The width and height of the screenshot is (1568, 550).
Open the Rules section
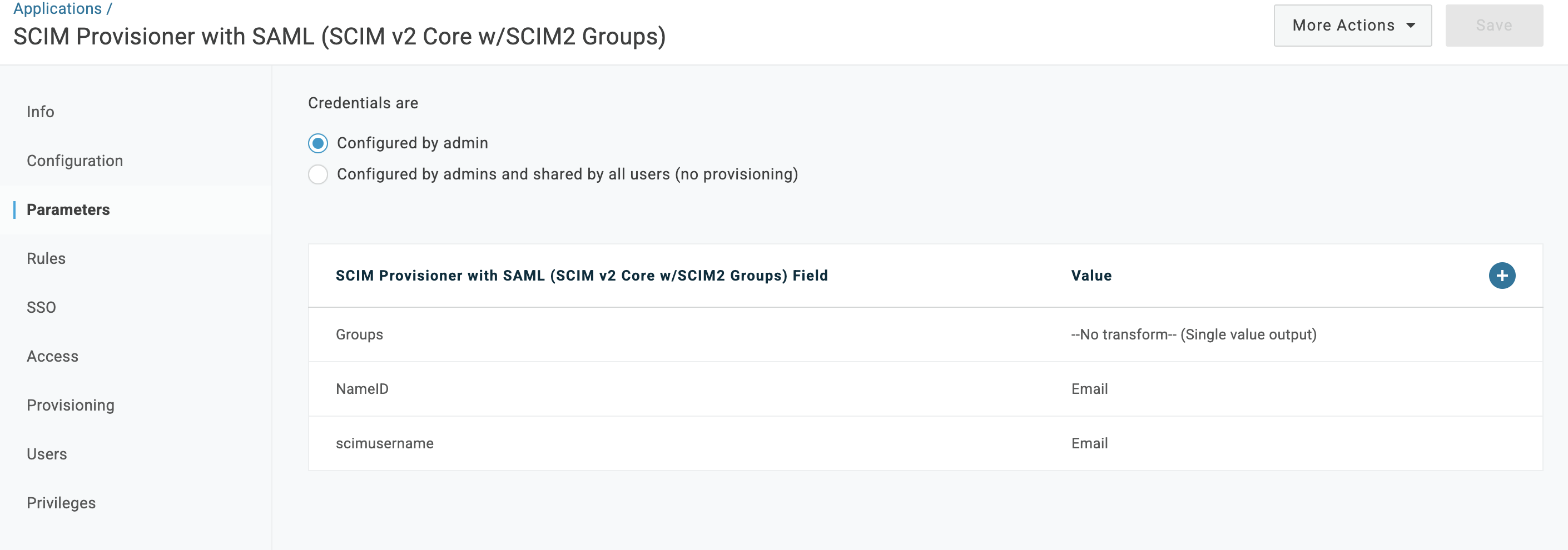tap(46, 258)
